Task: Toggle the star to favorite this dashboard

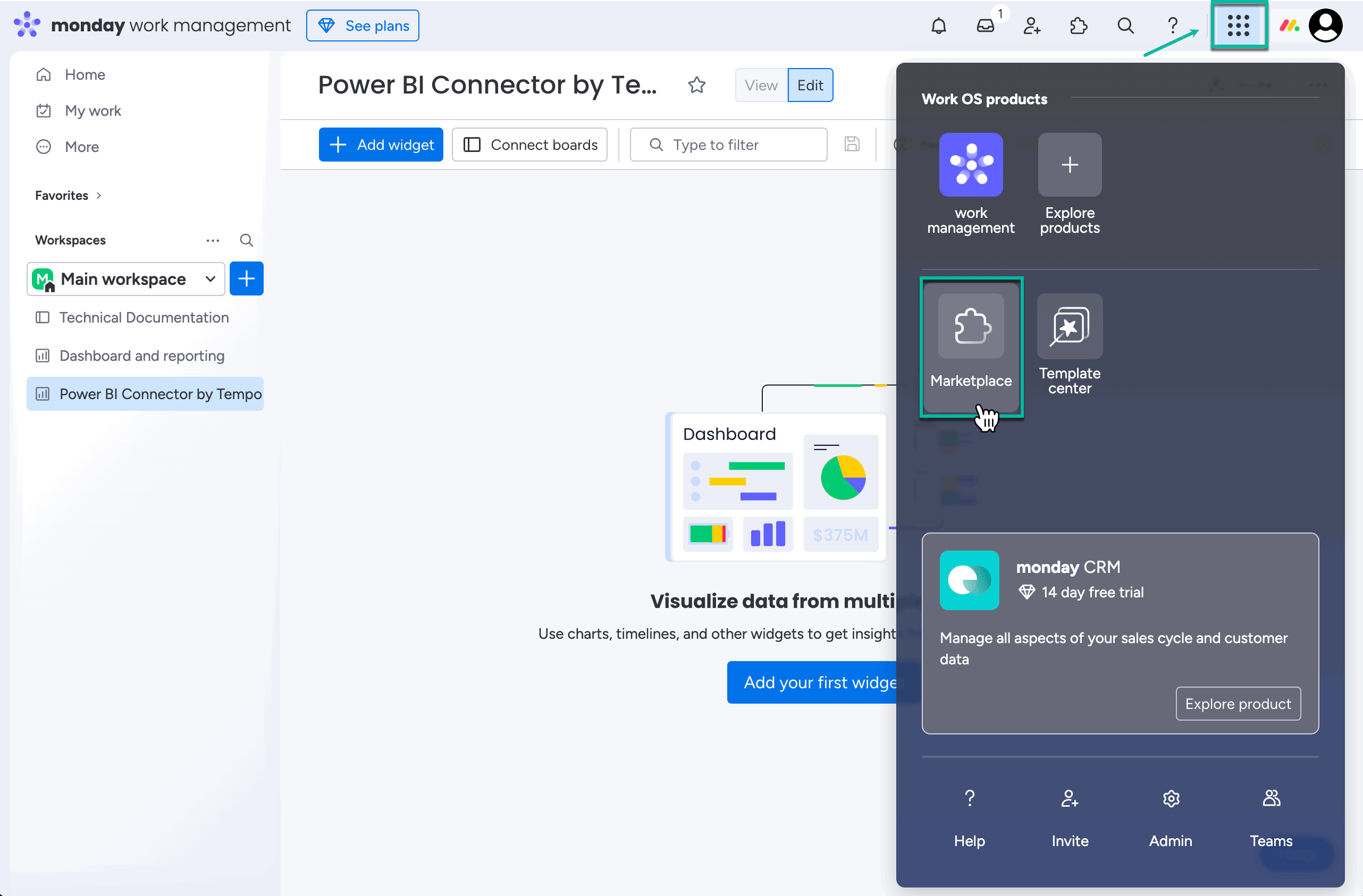Action: tap(697, 84)
